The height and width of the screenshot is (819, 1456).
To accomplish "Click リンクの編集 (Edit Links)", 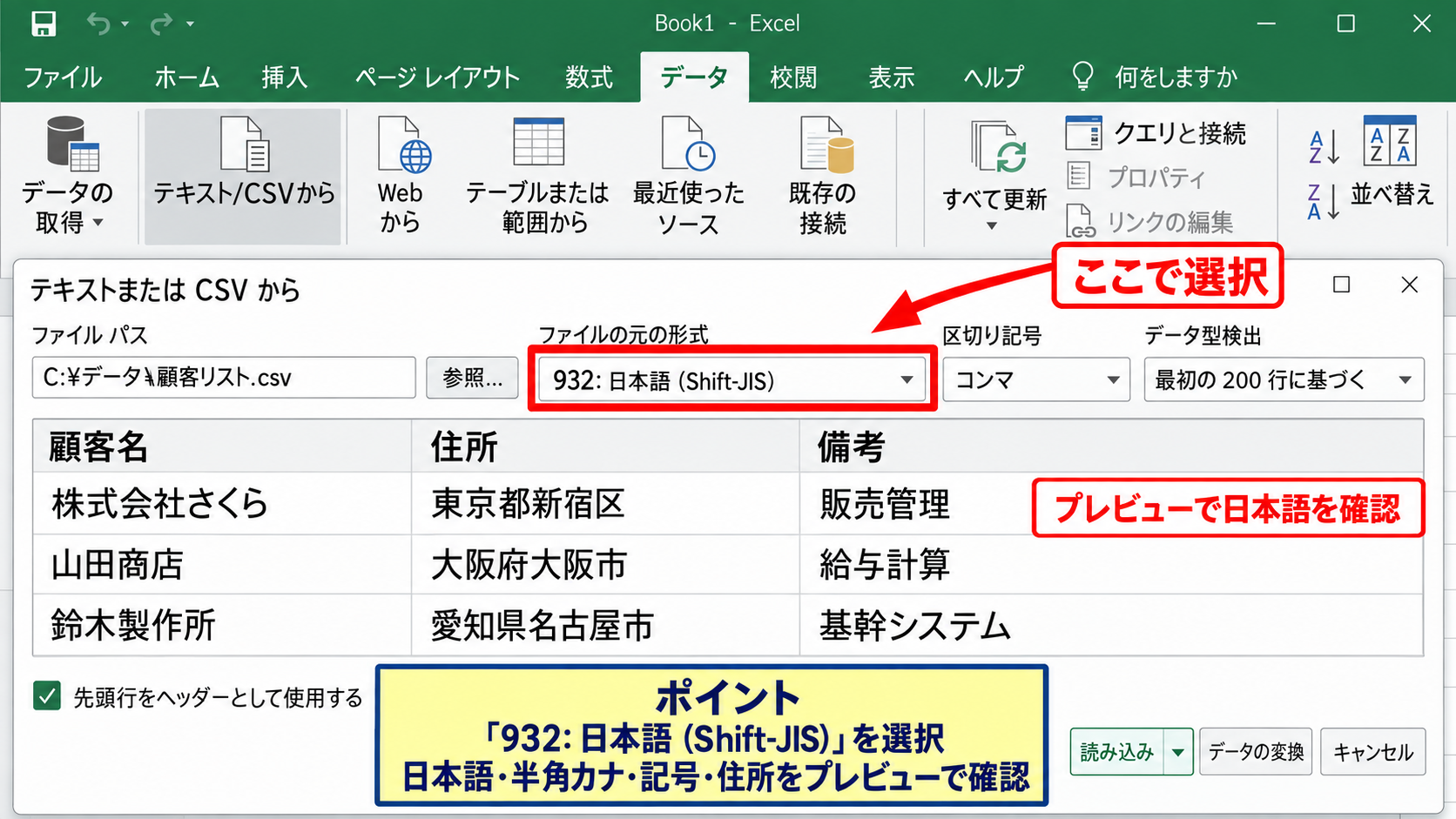I will coord(1149,222).
